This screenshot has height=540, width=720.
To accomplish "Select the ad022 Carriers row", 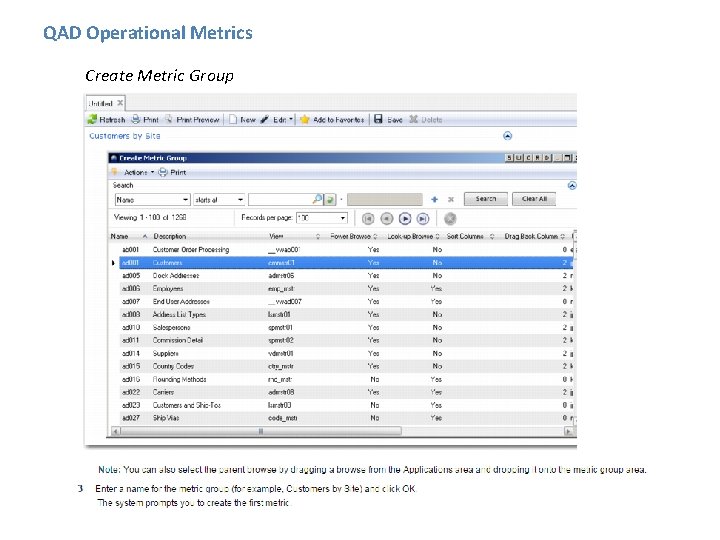I will pos(345,392).
